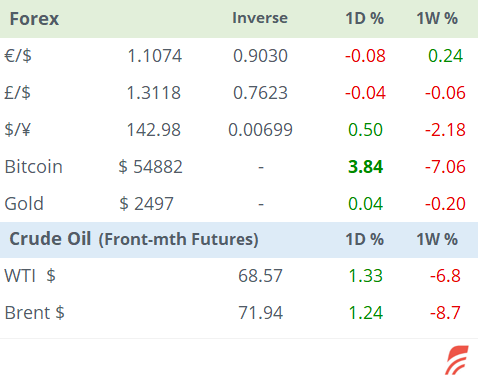Viewport: 478px width, 383px height.
Task: Click the $/¥ rate 142.98
Action: click(x=154, y=130)
